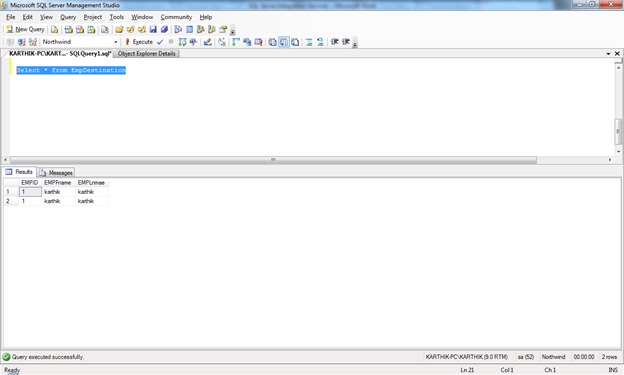624x375 pixels.
Task: Click the Open File folder icon
Action: 119,29
